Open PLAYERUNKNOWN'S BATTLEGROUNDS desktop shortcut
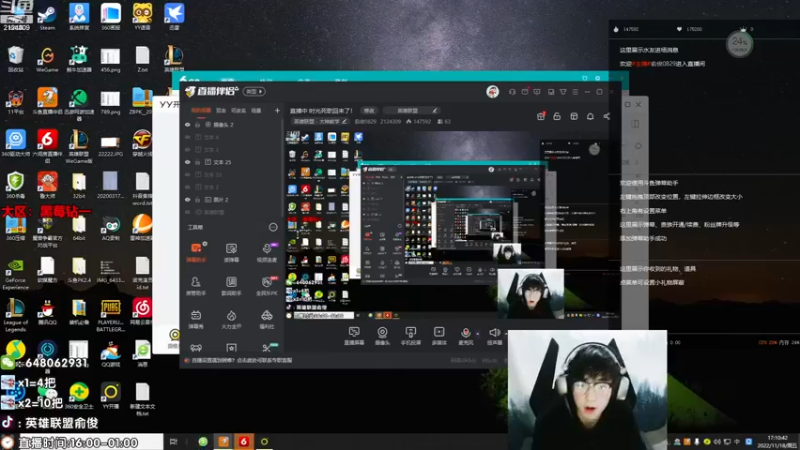 pyautogui.click(x=110, y=315)
